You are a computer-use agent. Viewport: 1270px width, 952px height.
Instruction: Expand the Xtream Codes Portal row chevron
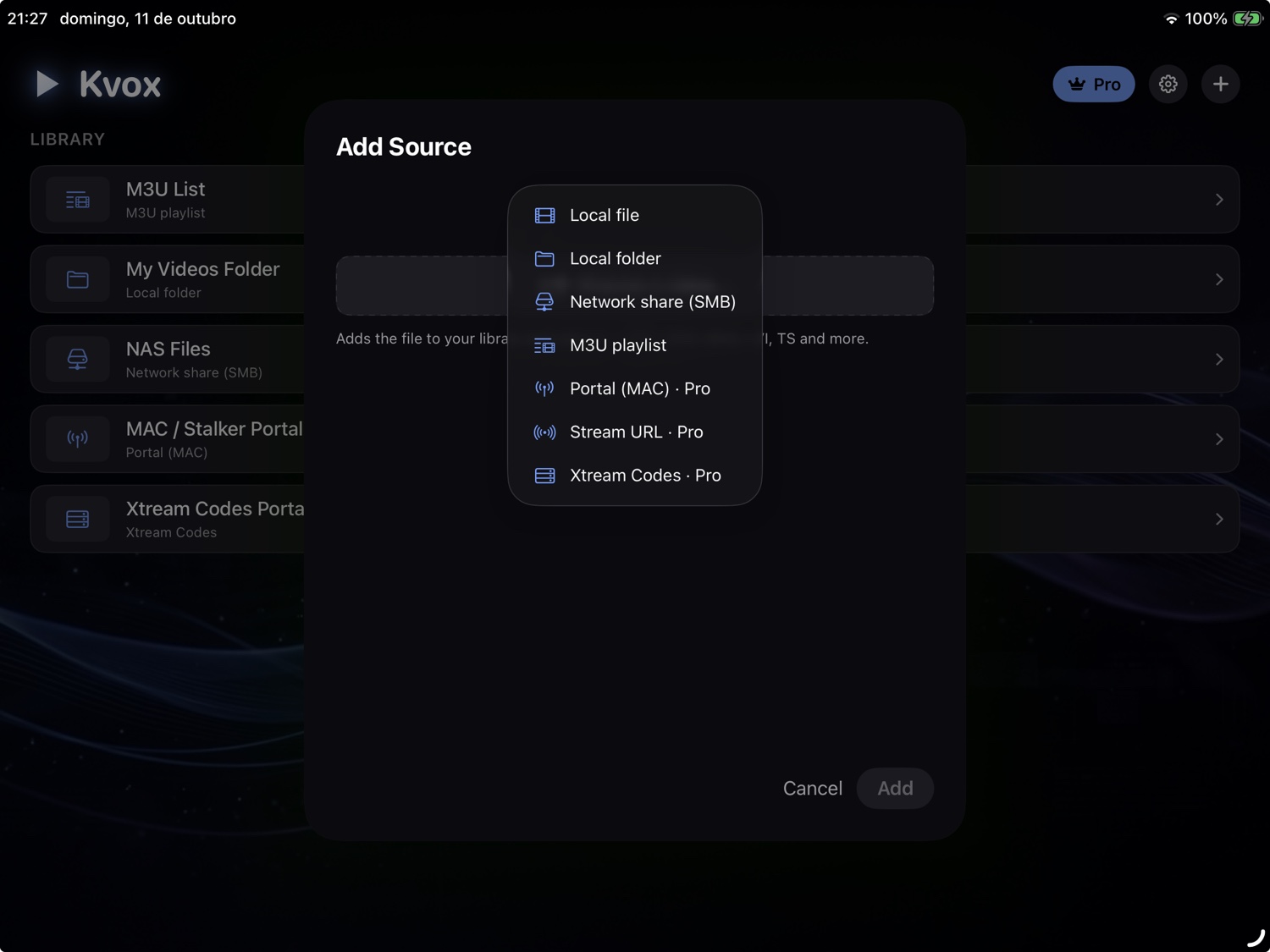tap(1219, 519)
